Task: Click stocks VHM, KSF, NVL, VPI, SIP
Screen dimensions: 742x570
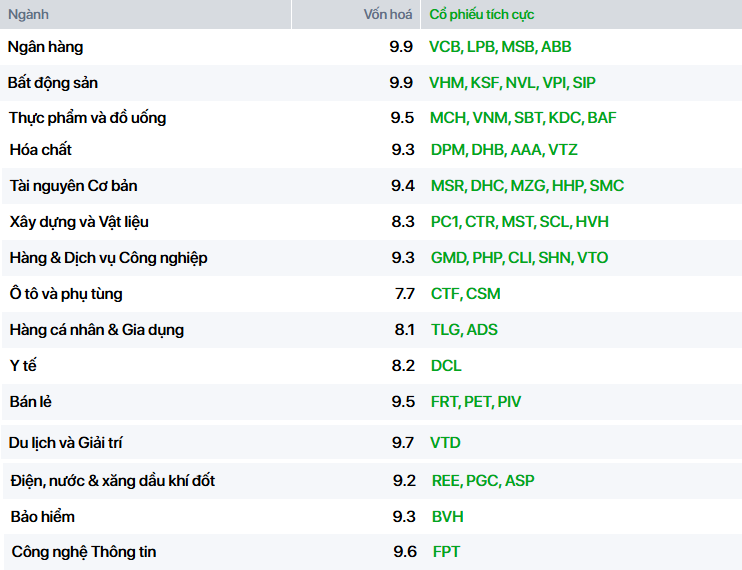Action: [512, 83]
